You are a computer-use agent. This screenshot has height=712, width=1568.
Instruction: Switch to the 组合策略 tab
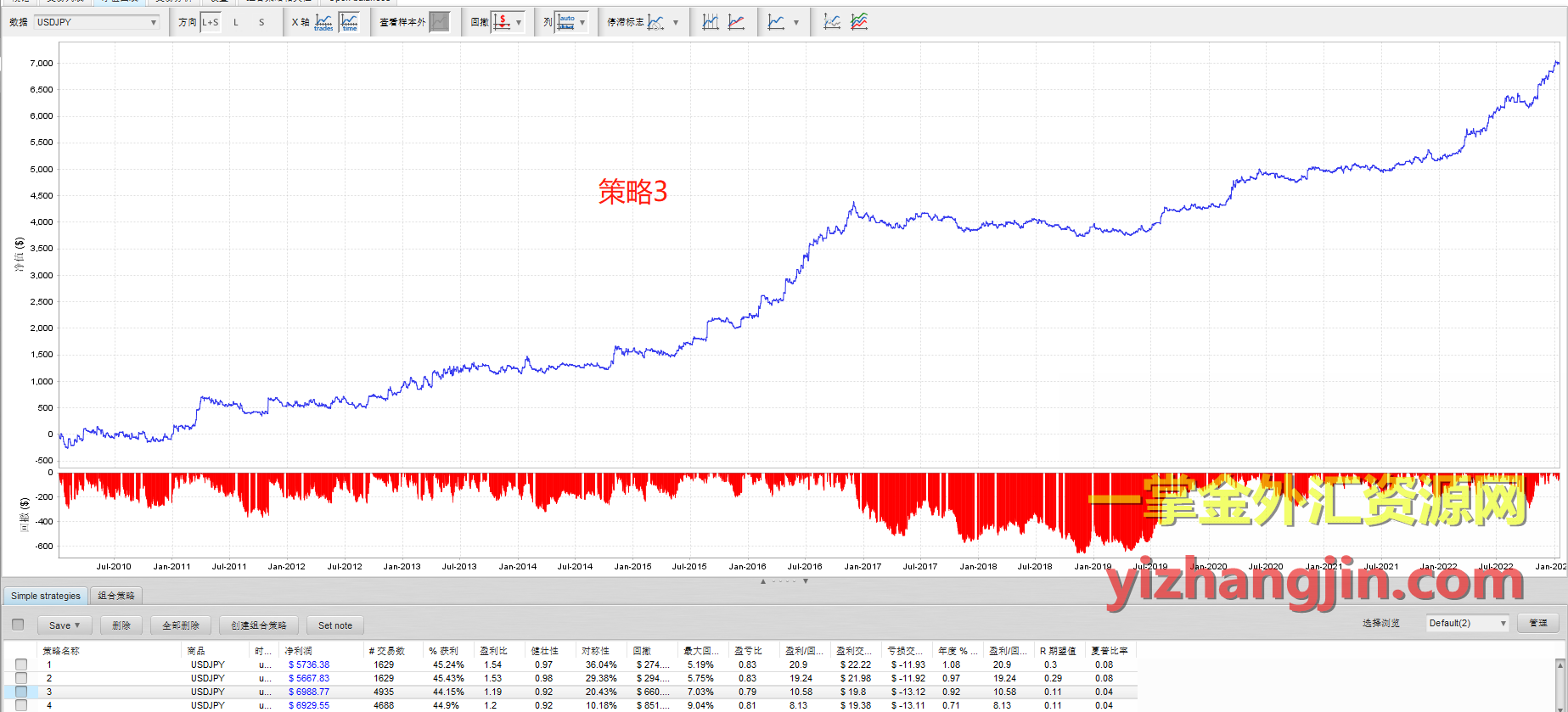[116, 596]
